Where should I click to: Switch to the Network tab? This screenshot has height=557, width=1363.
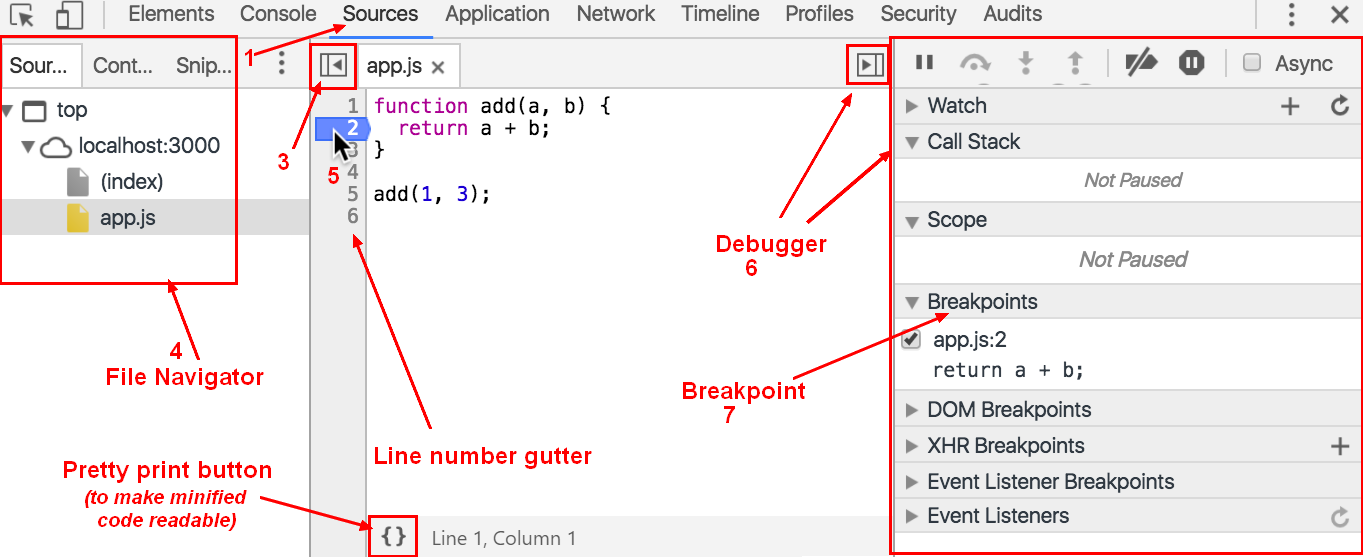616,14
